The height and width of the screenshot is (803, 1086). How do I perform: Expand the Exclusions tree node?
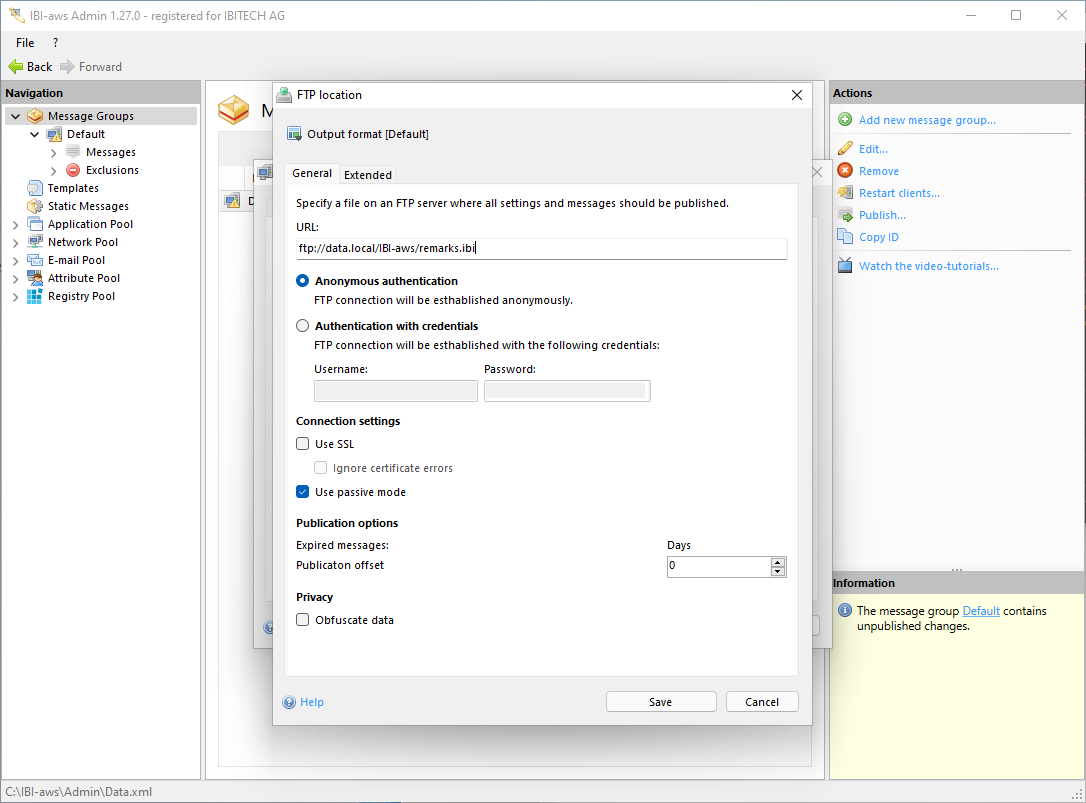tap(53, 171)
